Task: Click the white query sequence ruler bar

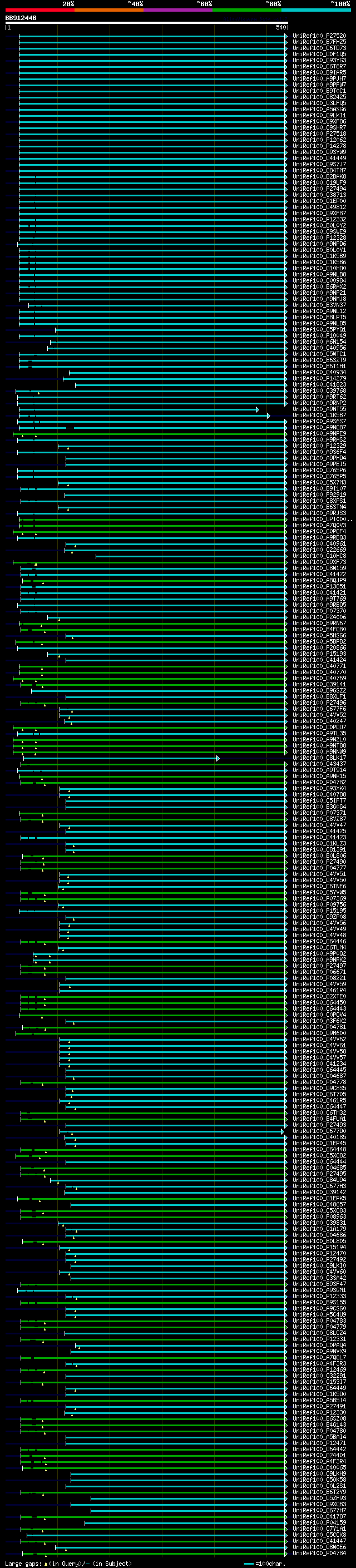Action: tap(146, 23)
